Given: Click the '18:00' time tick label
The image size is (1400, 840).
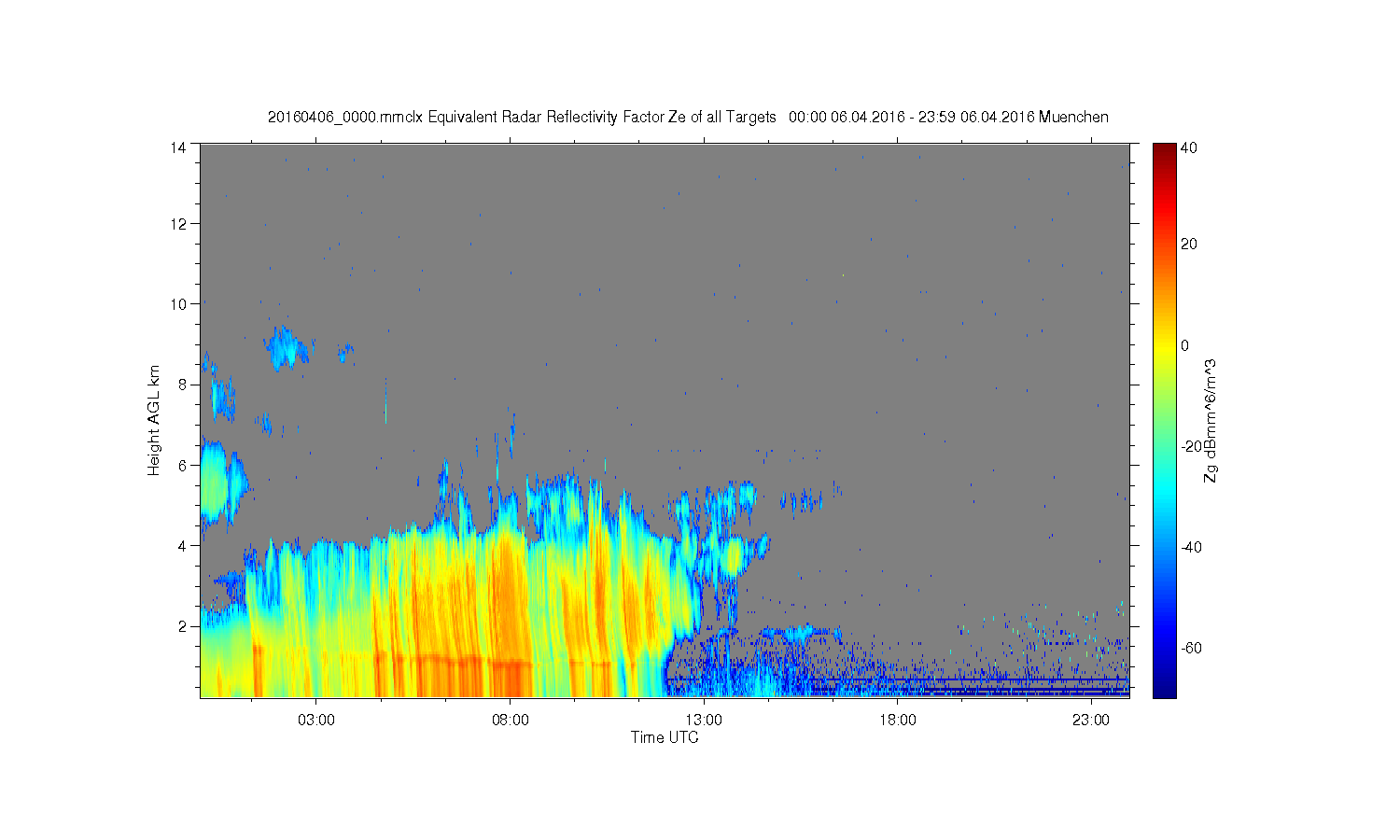Looking at the screenshot, I should (x=897, y=720).
